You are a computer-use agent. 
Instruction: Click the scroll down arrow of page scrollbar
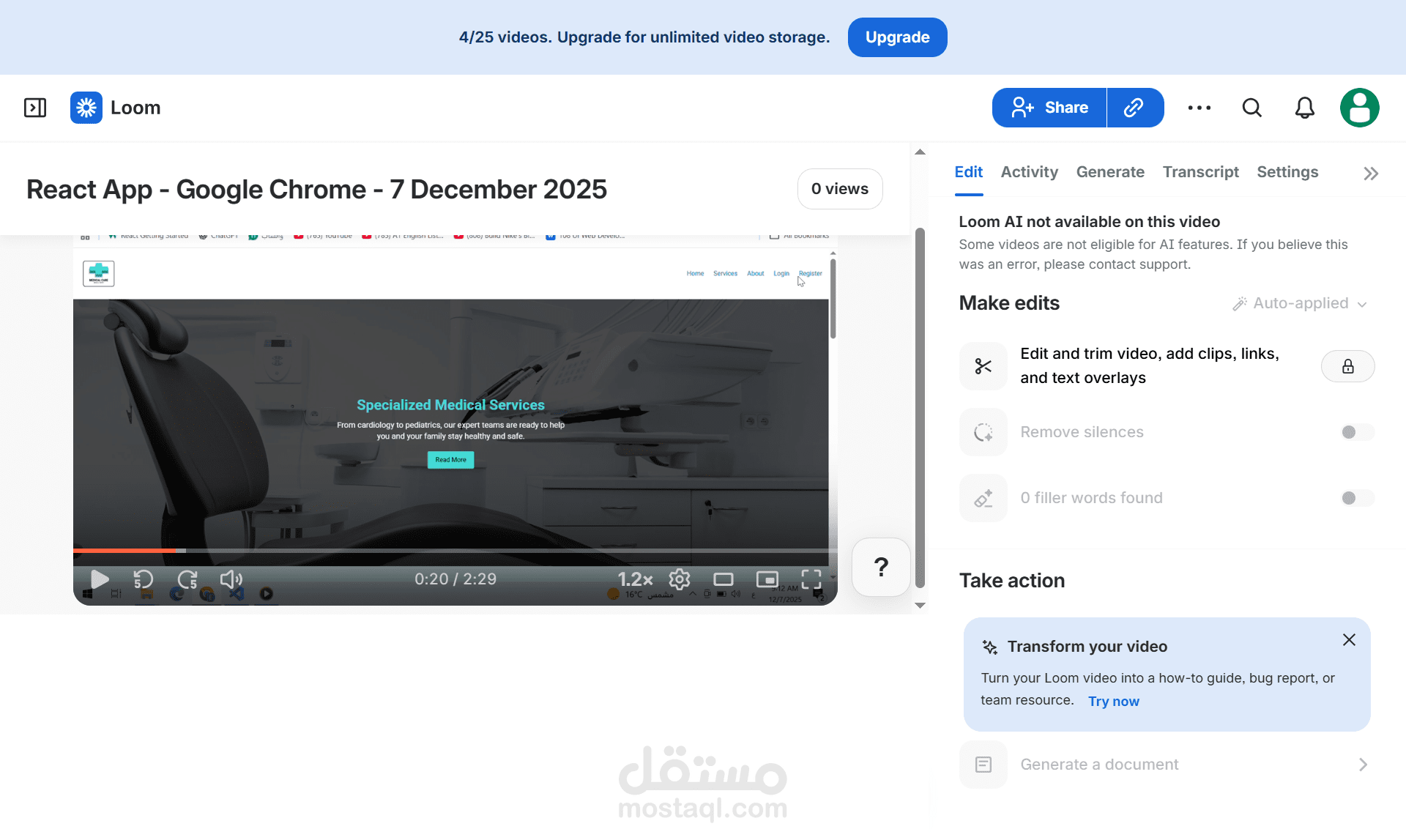tap(920, 605)
